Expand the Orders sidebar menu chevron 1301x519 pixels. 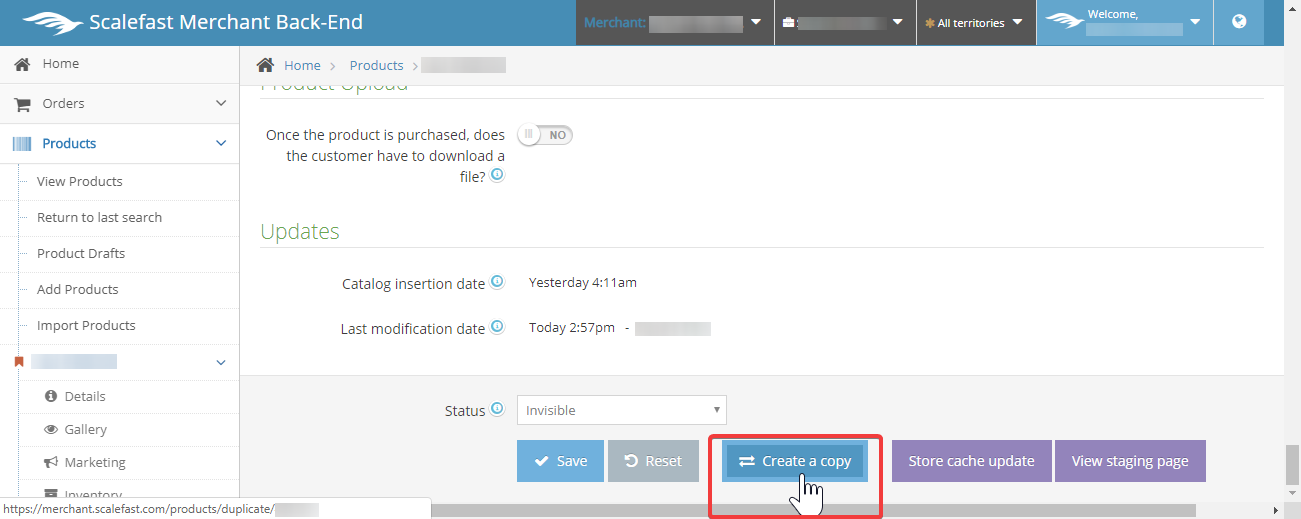click(221, 104)
